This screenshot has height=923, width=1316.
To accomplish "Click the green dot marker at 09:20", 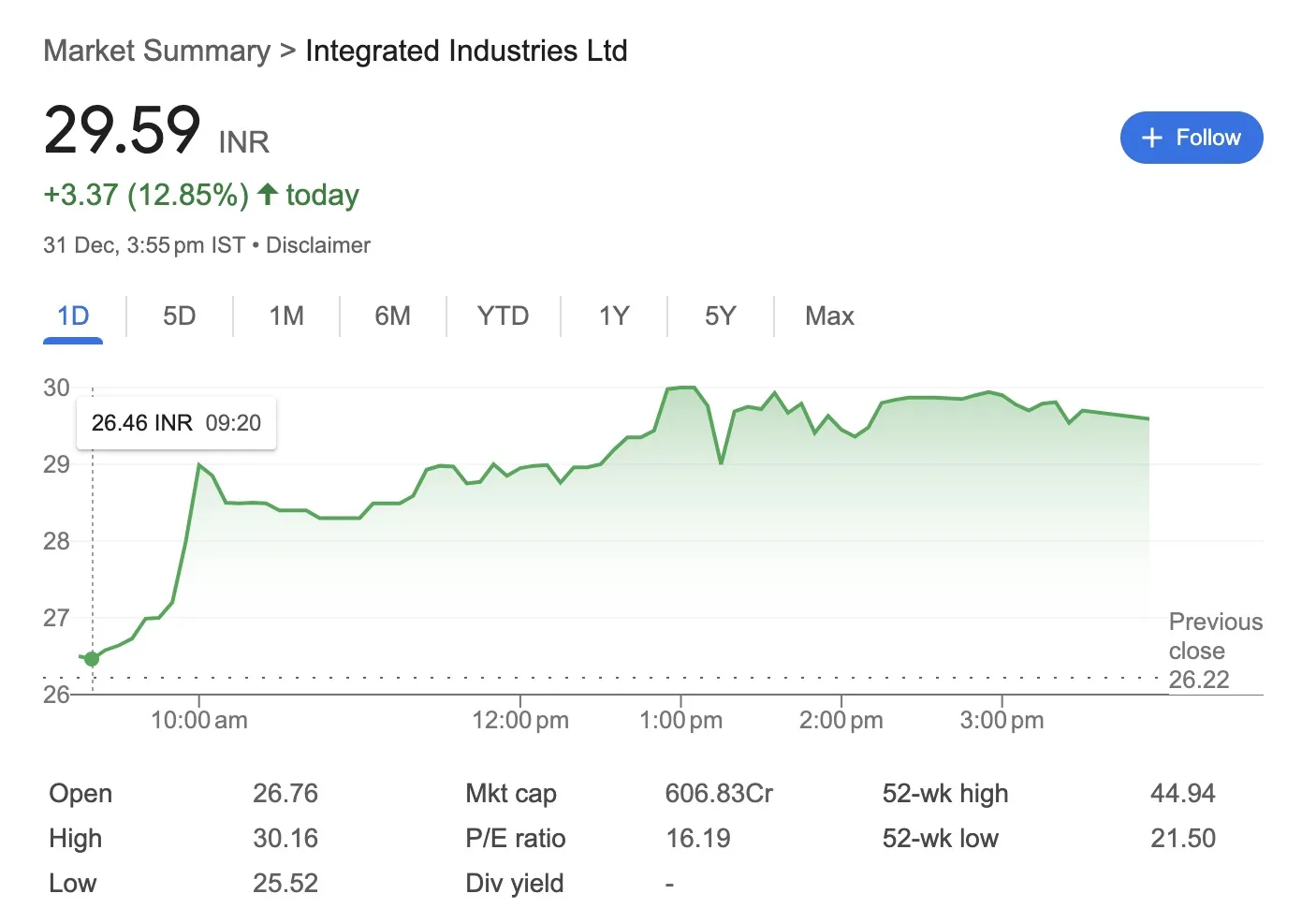I will (92, 659).
